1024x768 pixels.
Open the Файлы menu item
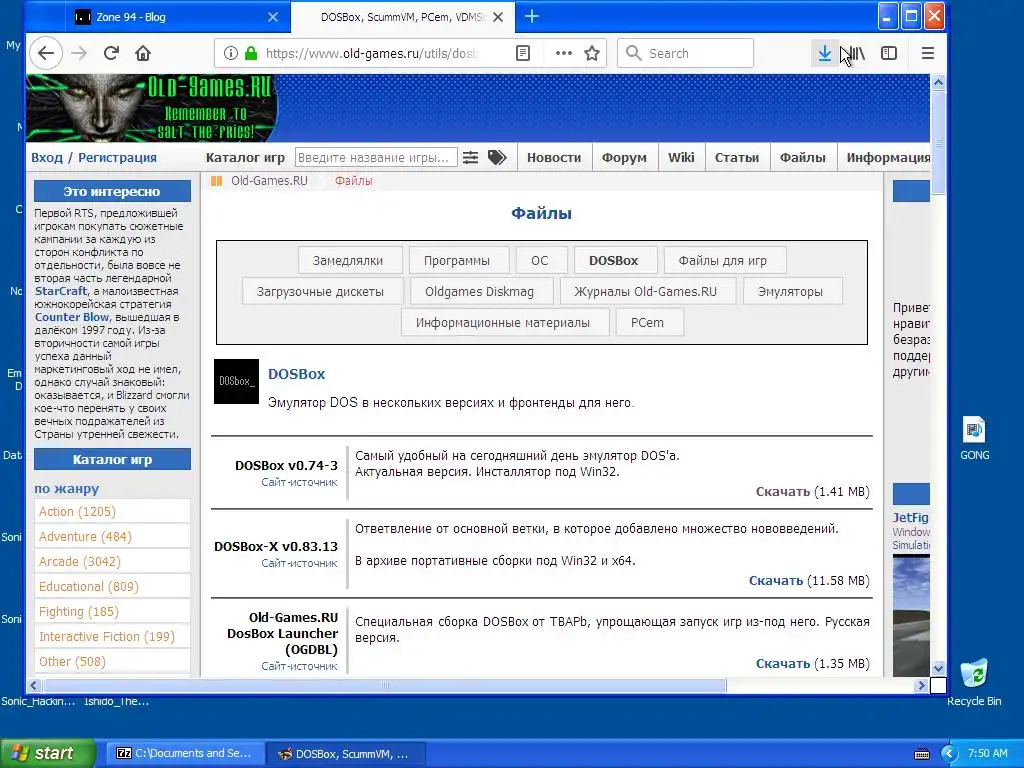803,157
